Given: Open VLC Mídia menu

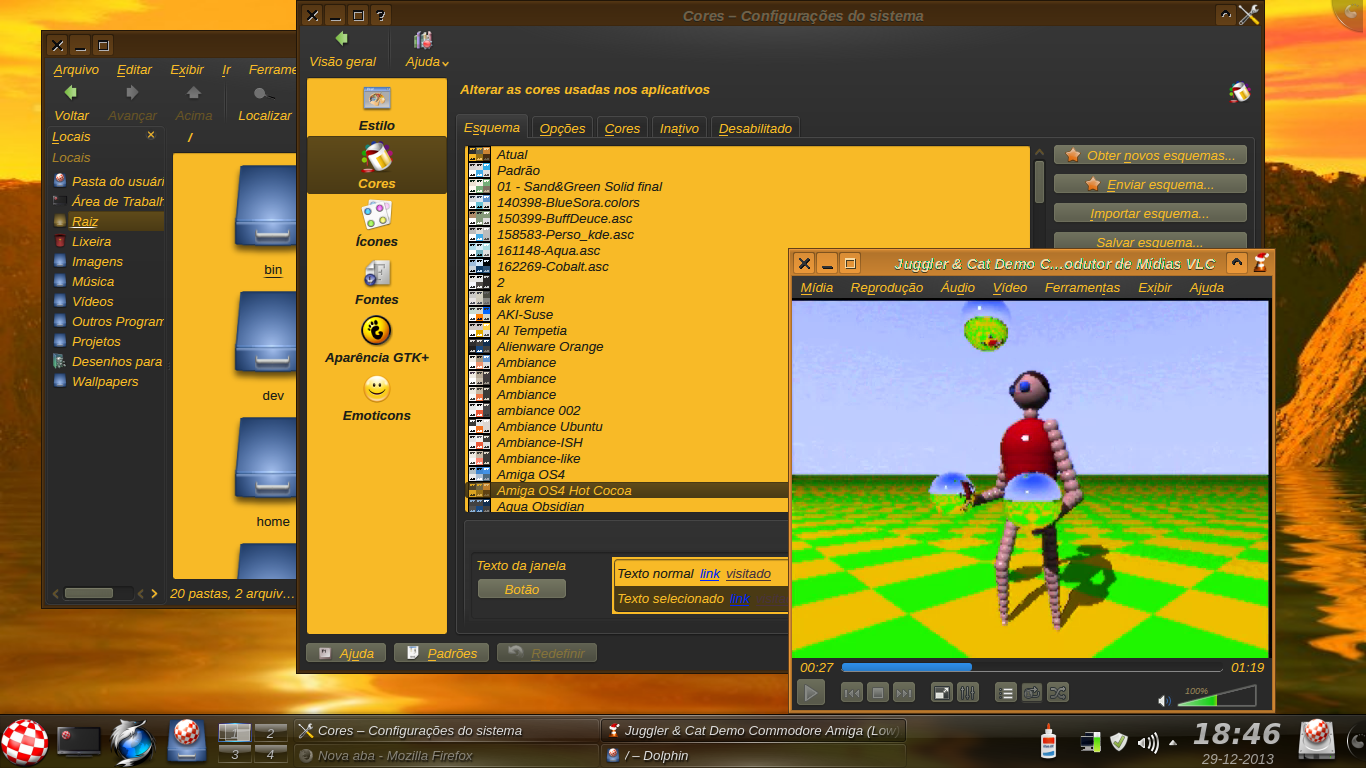Looking at the screenshot, I should click(x=817, y=288).
